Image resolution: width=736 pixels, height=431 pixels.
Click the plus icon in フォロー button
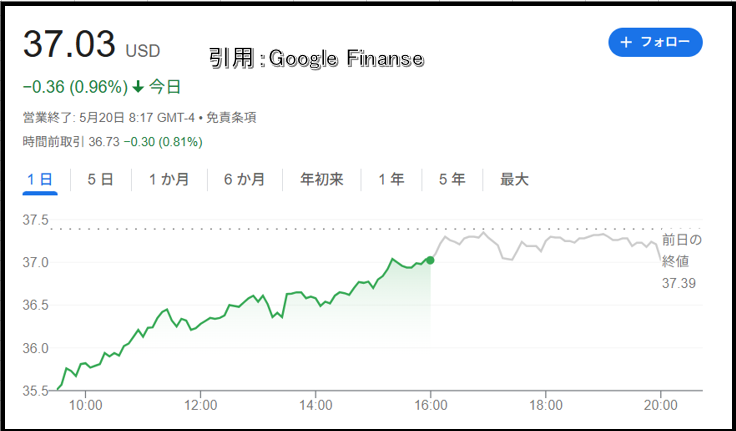click(626, 42)
